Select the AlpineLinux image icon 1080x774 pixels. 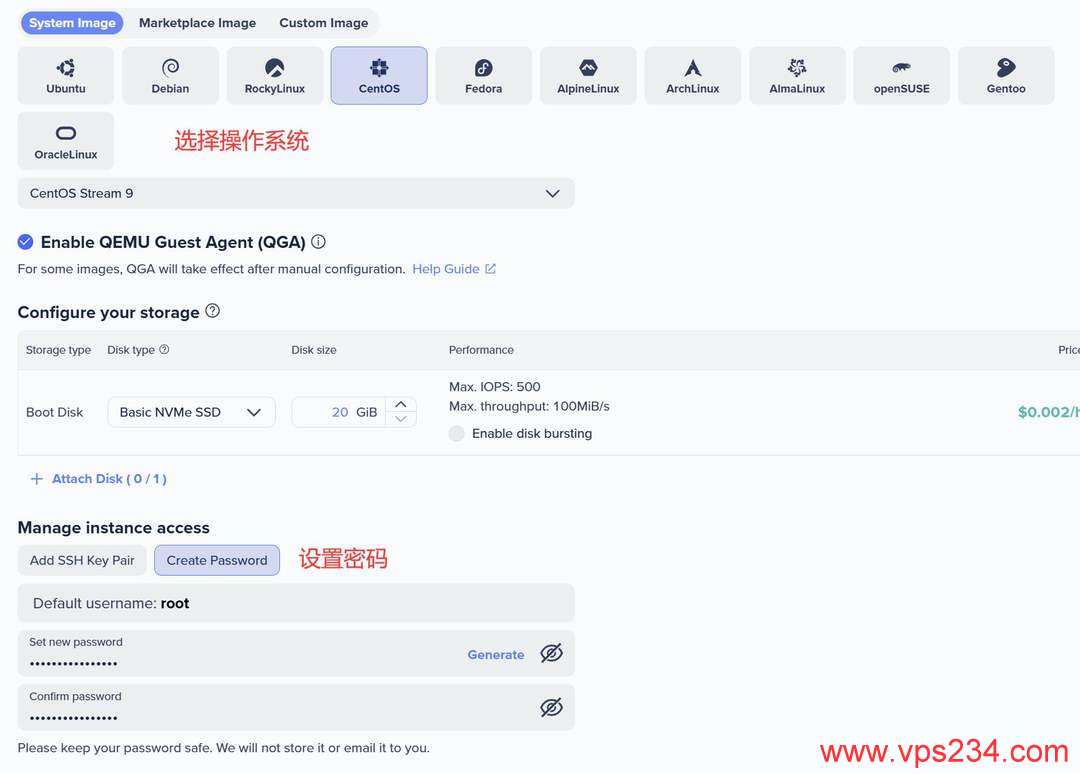(x=588, y=74)
